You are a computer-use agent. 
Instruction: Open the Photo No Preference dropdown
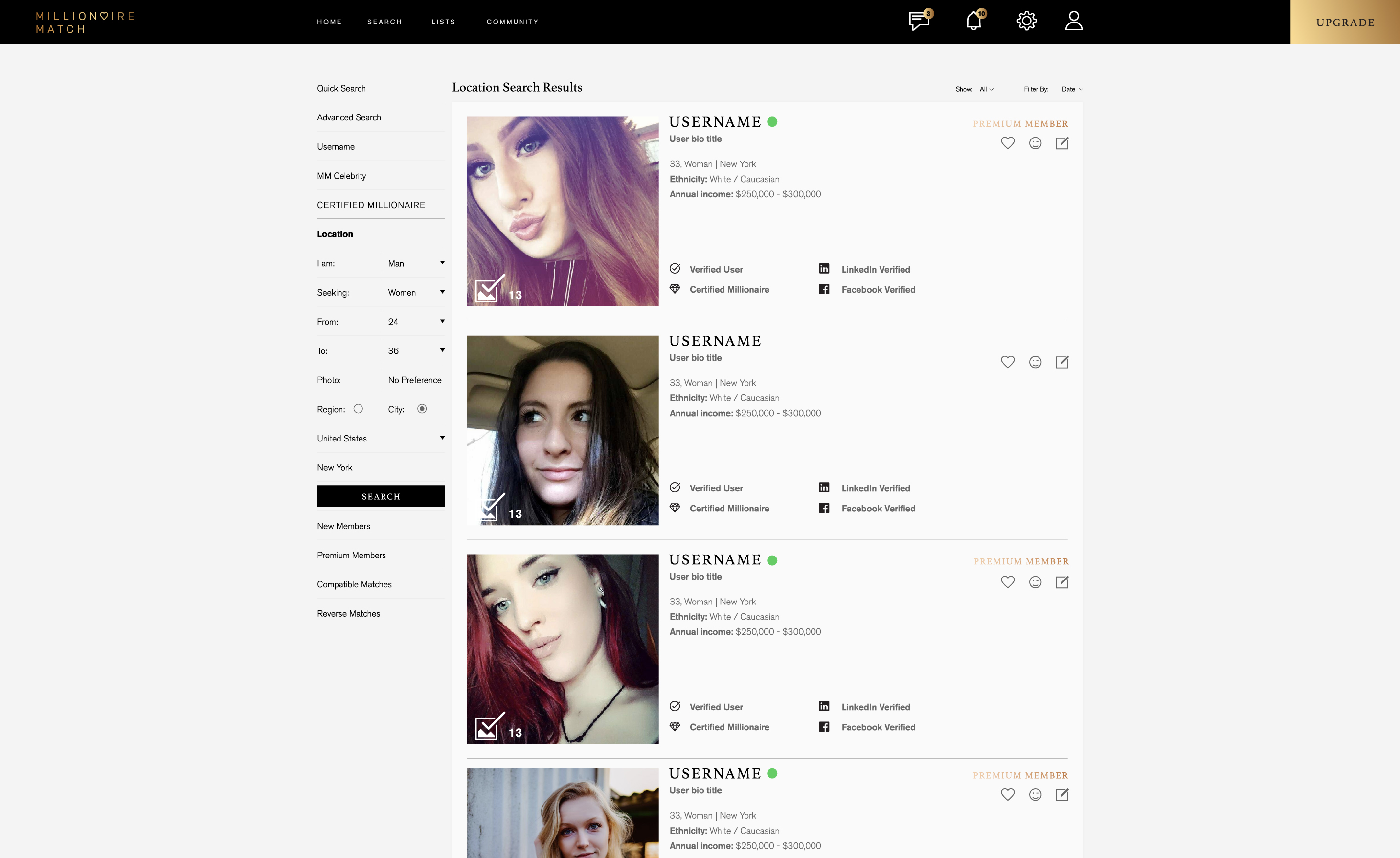415,380
